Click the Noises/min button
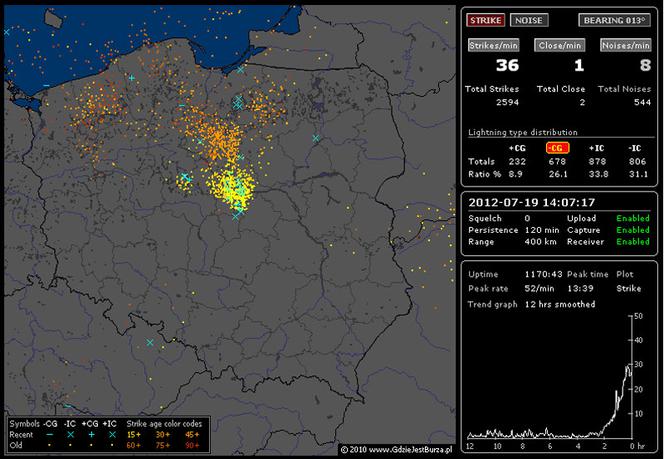Screen dimensions: 664x459 [625, 45]
